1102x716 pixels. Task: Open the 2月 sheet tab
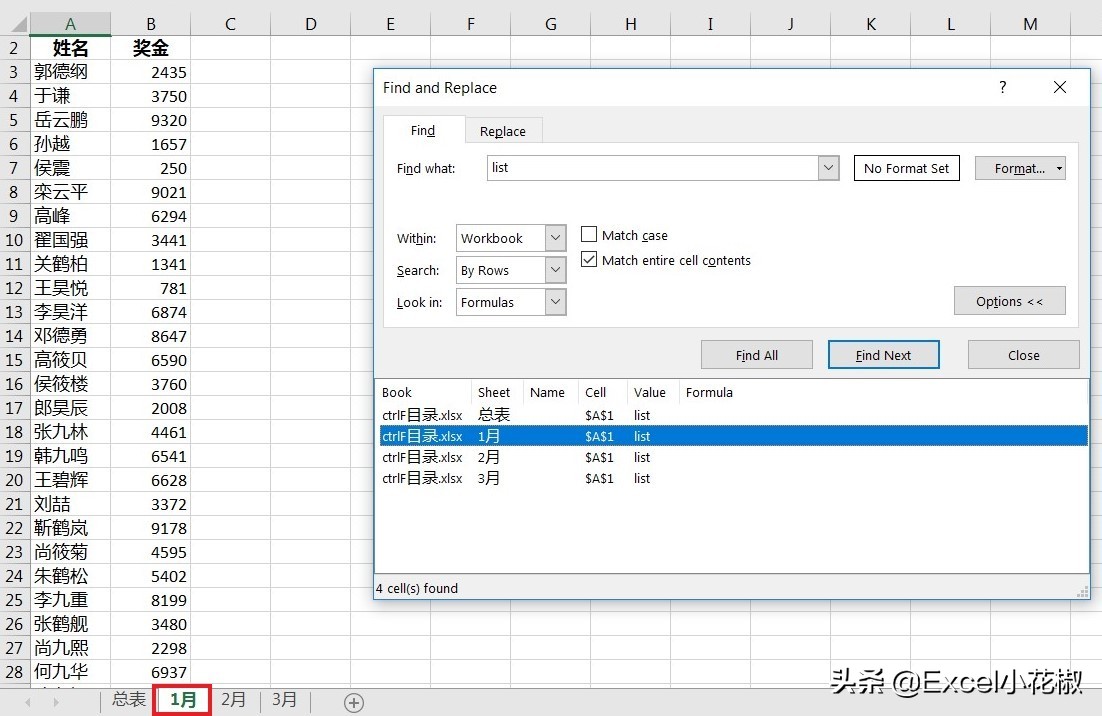pyautogui.click(x=233, y=700)
